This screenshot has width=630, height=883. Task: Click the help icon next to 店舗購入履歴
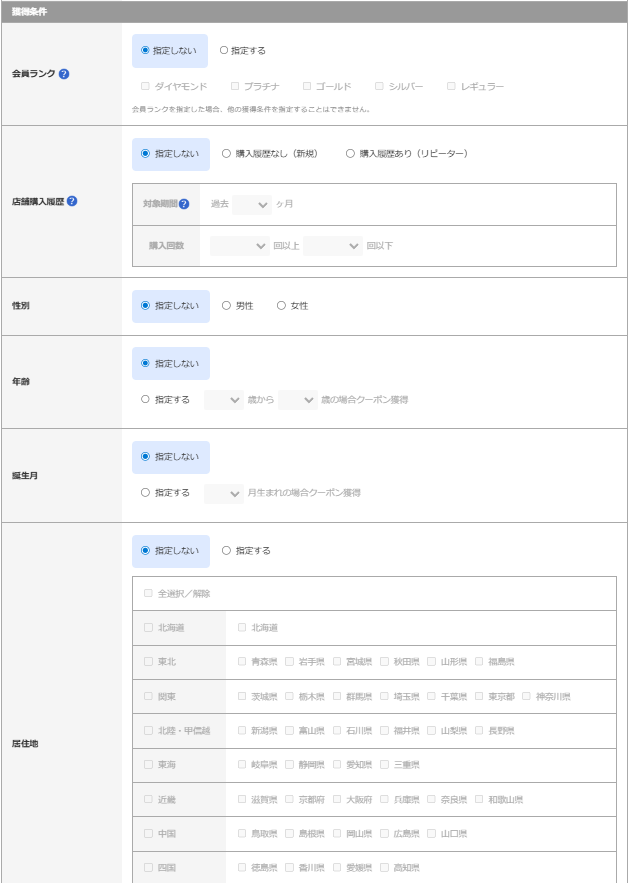(72, 201)
